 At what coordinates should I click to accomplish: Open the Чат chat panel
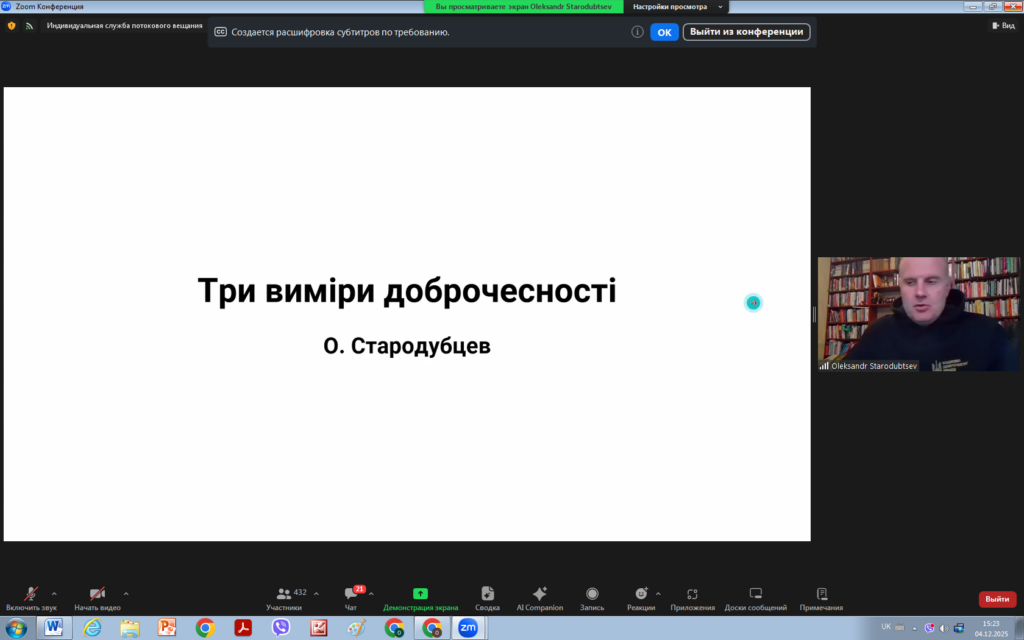coord(351,597)
